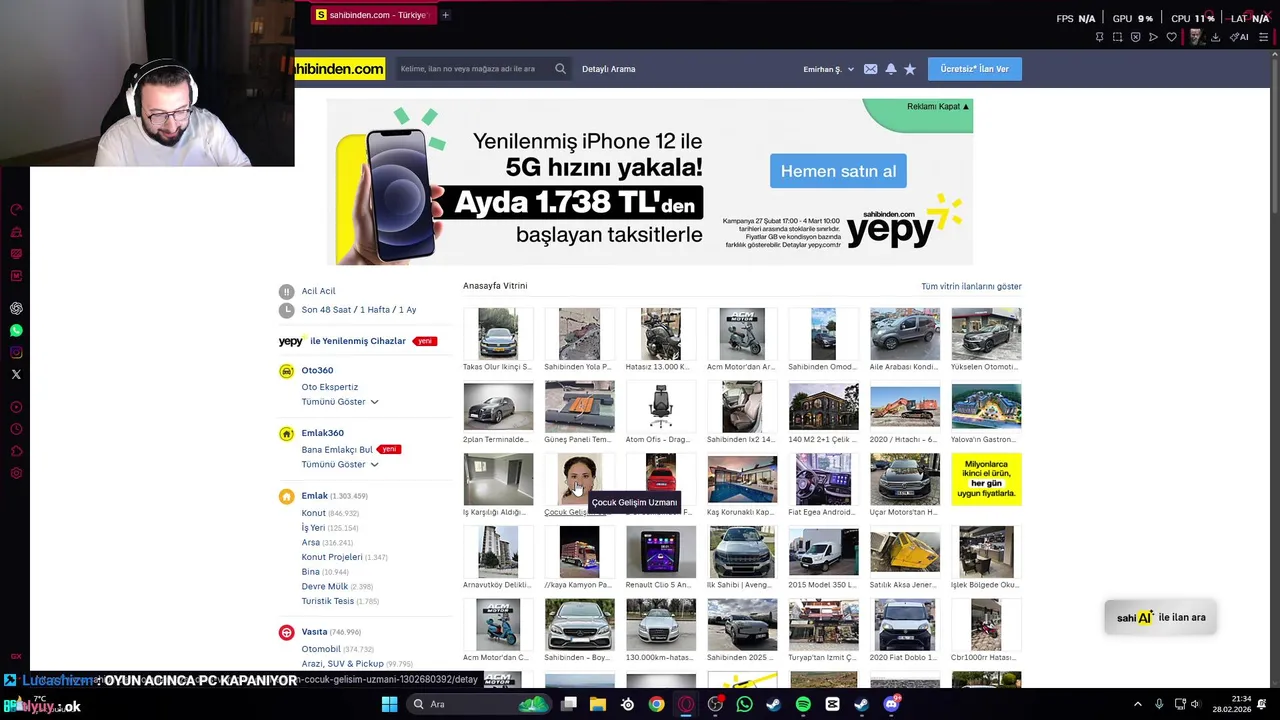Open the Konut category link
The height and width of the screenshot is (720, 1280).
313,513
